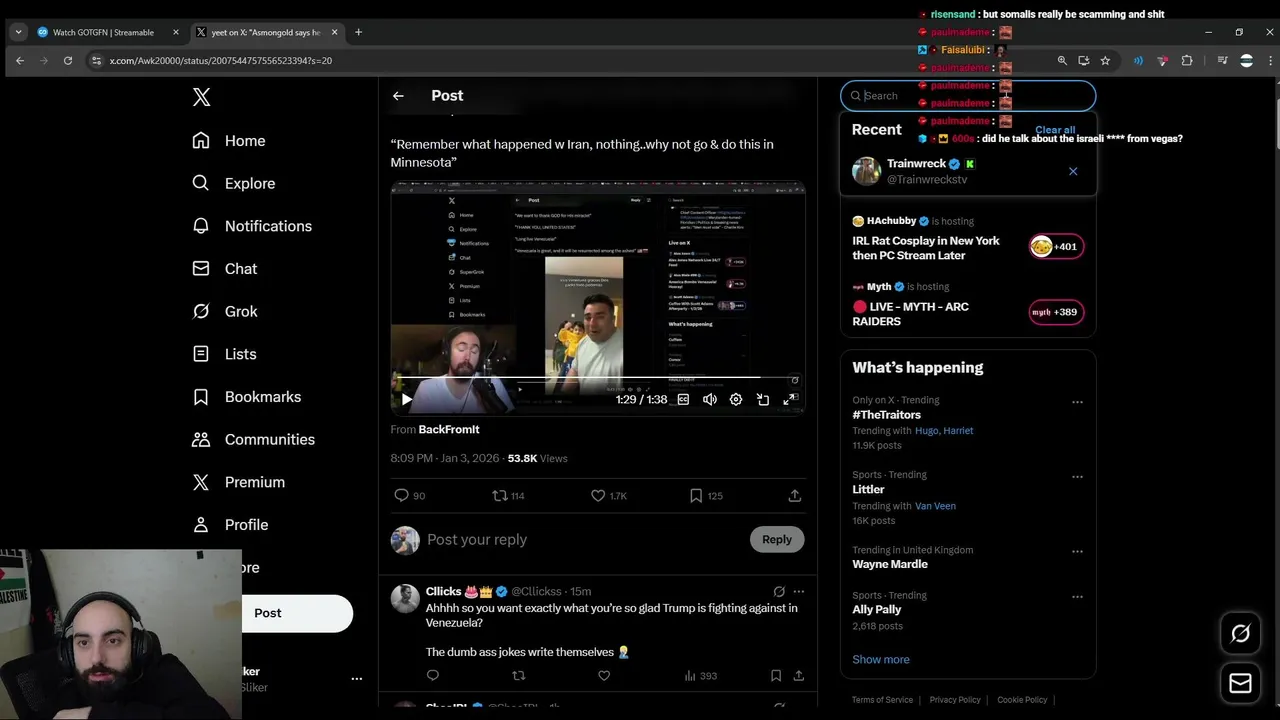This screenshot has width=1280, height=720.
Task: Open Cllicks profile name
Action: 443,591
